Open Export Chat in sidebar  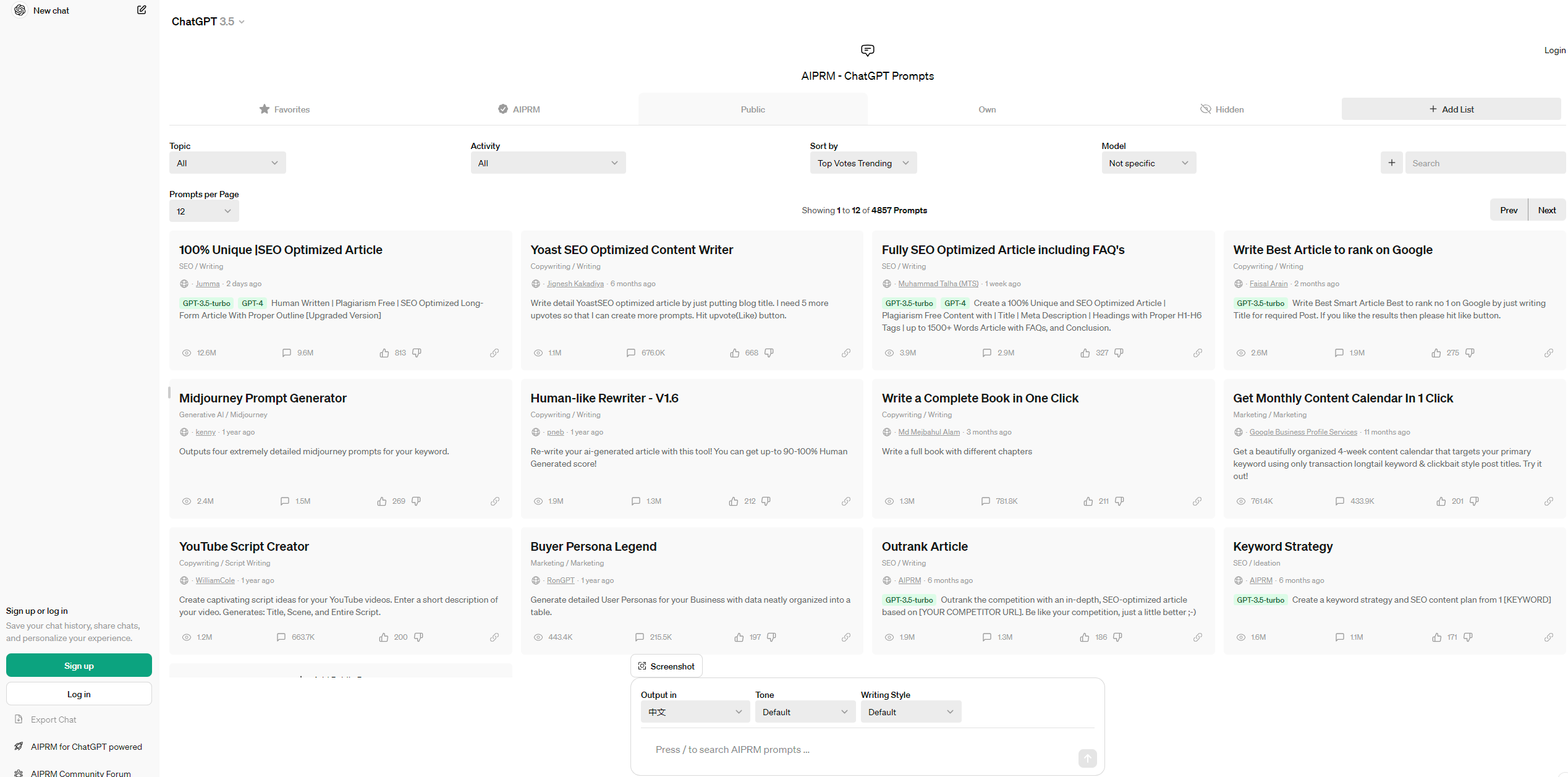54,720
